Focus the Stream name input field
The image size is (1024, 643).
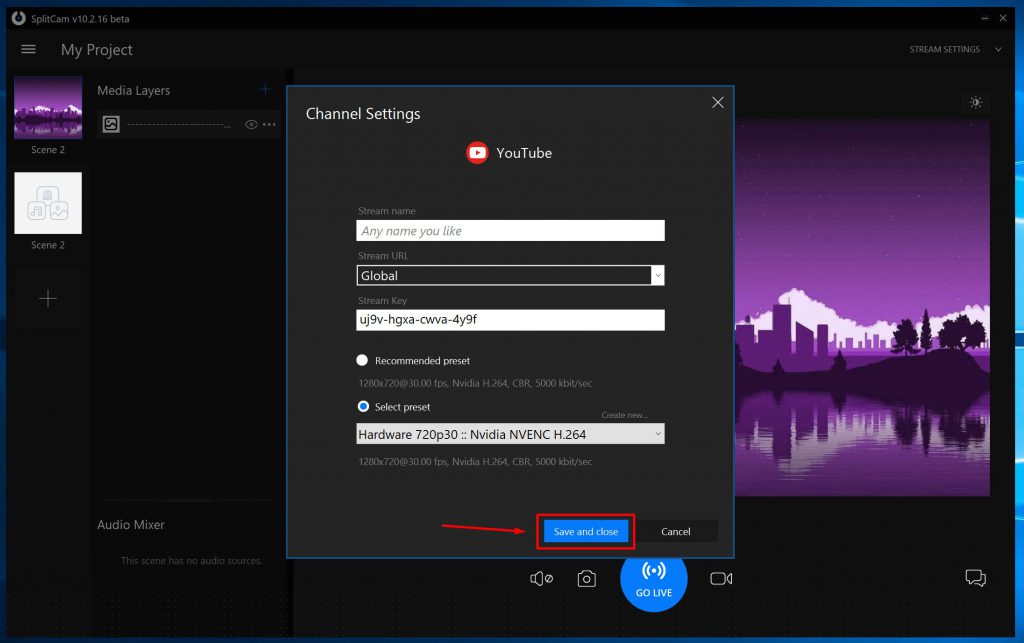511,230
